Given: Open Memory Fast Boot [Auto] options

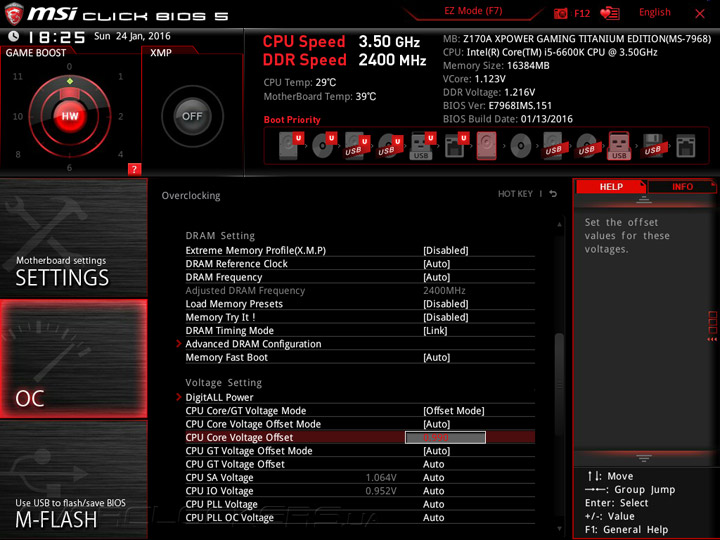Looking at the screenshot, I should (x=436, y=357).
